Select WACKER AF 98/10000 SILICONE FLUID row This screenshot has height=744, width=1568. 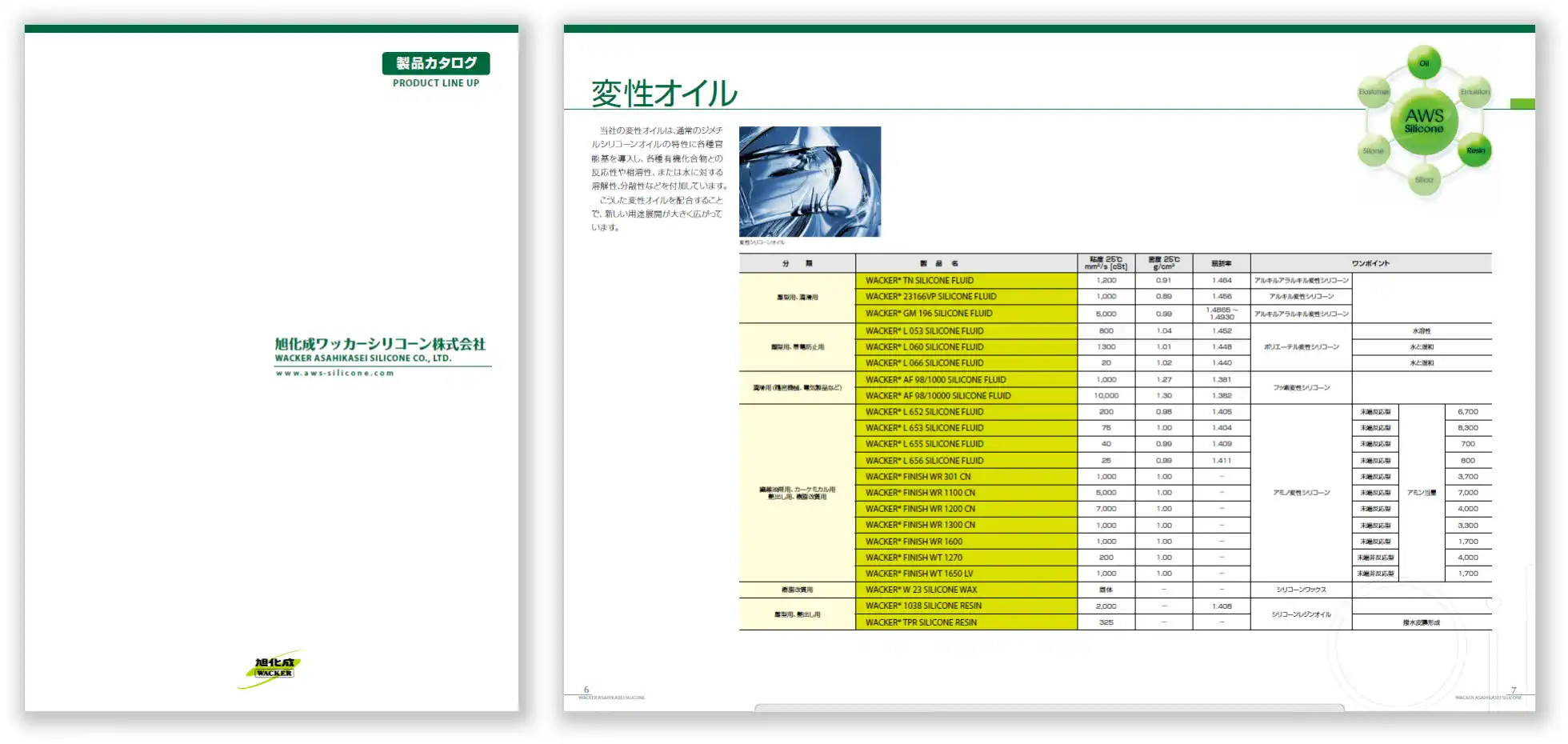966,396
